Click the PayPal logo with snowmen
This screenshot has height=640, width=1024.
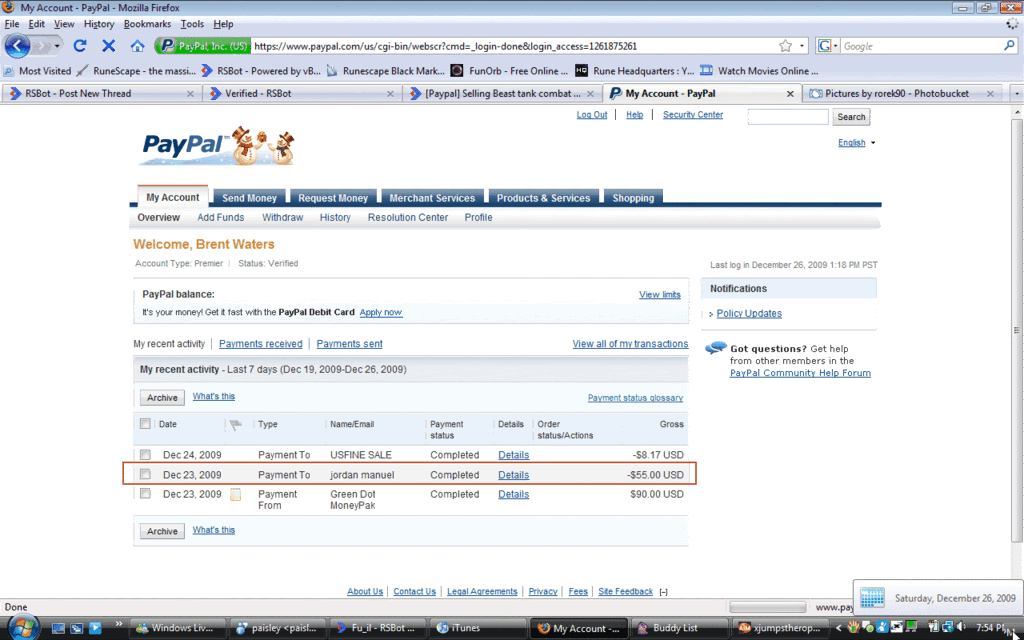[x=217, y=145]
